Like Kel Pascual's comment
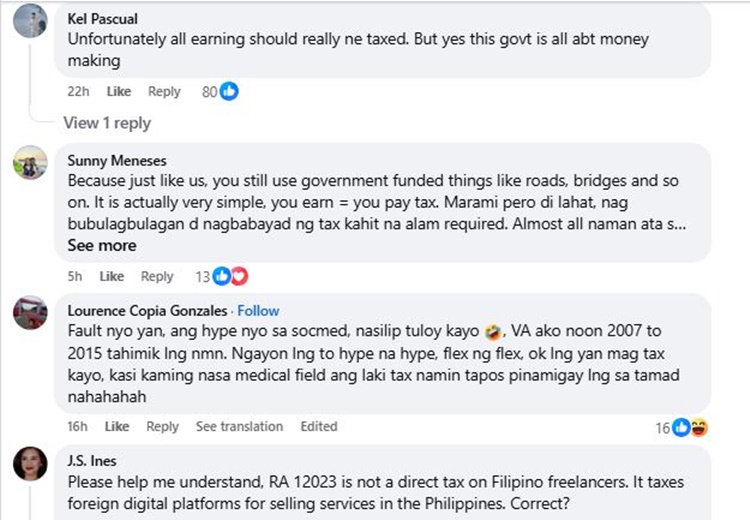 119,91
